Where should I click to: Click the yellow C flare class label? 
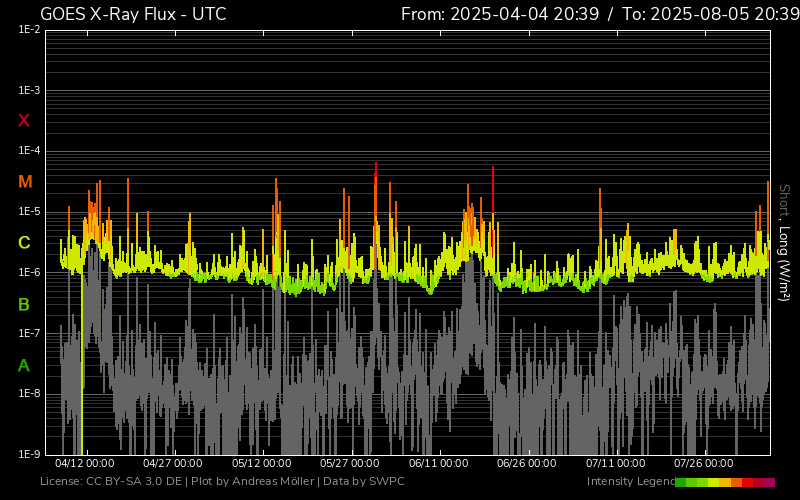pos(24,243)
